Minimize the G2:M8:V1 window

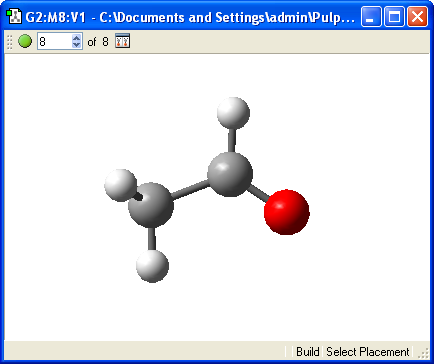pyautogui.click(x=371, y=16)
